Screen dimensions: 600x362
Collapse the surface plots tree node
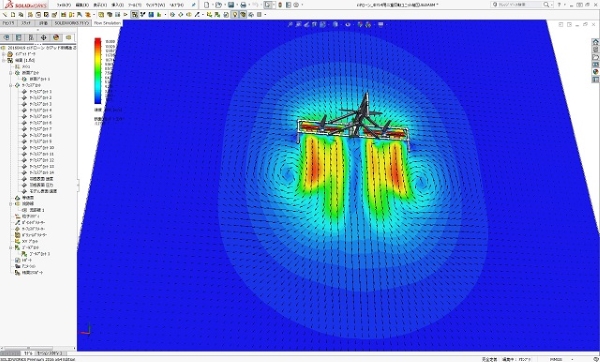(11, 85)
